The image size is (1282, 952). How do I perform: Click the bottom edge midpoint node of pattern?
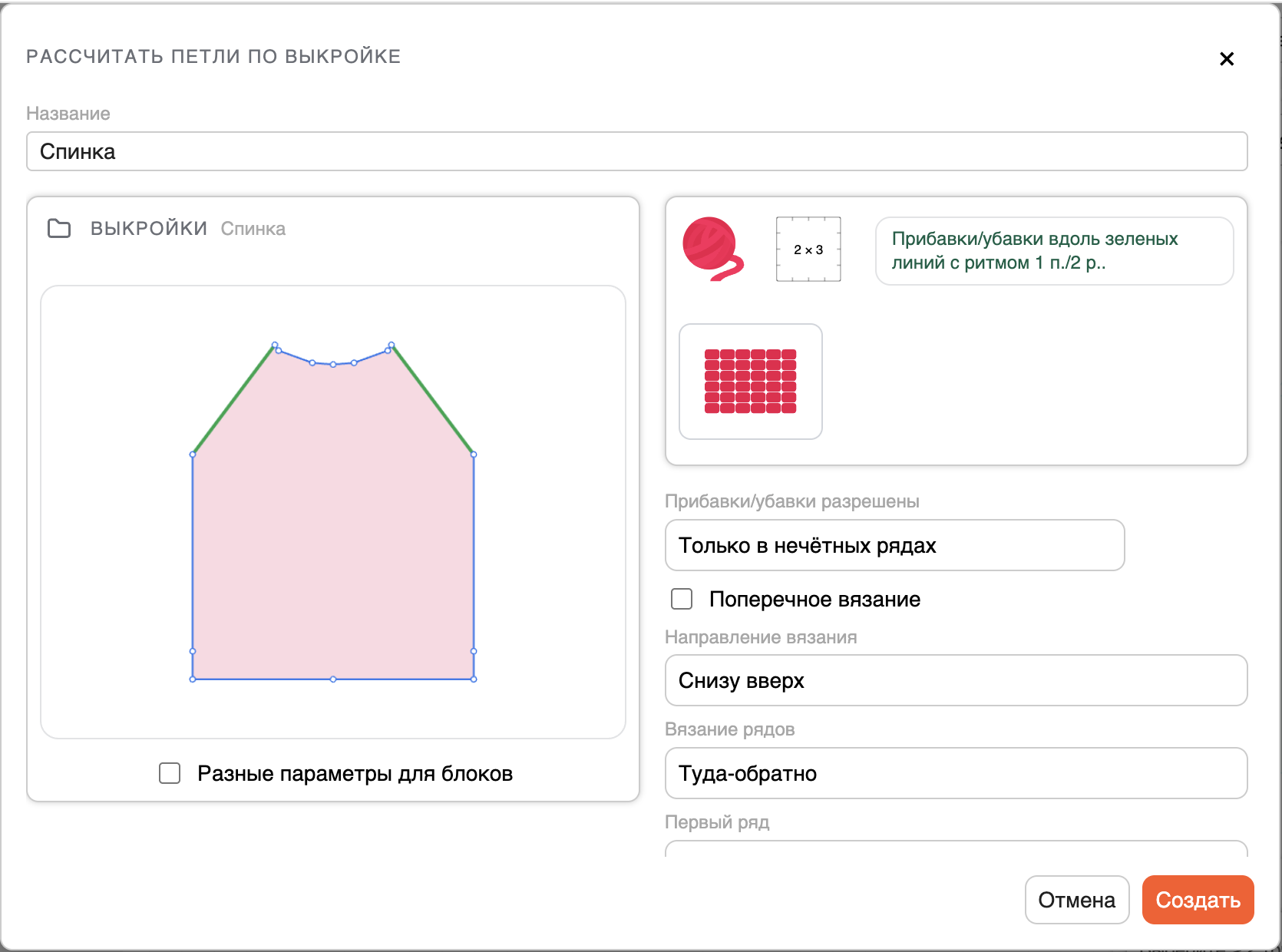[x=333, y=679]
